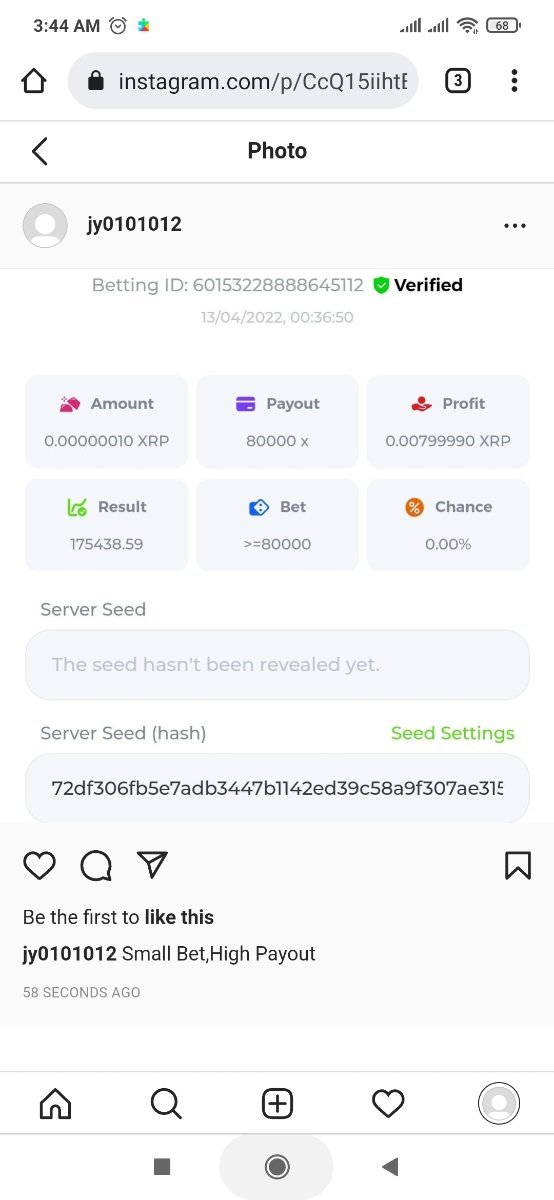Open jy0101012 profile from post header
Screen dimensions: 554x1200
click(134, 224)
